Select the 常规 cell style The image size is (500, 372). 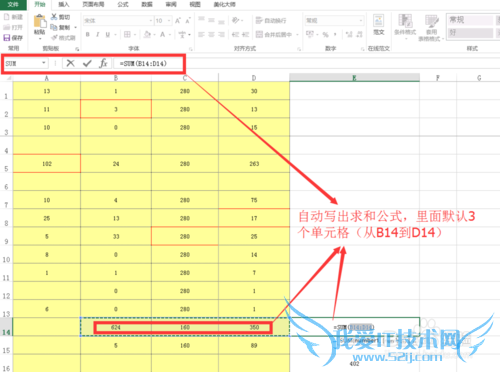pyautogui.click(x=470, y=20)
